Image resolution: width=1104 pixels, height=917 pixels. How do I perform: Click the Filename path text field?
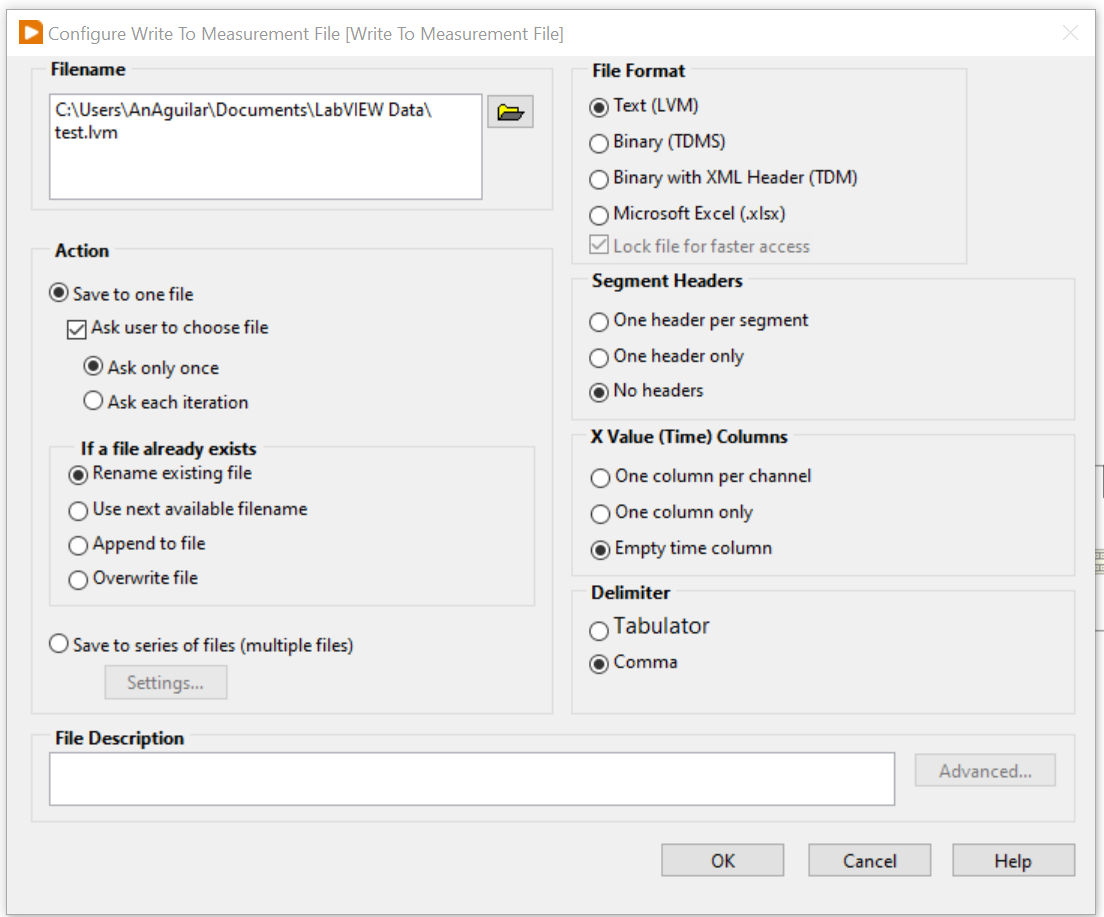[265, 147]
